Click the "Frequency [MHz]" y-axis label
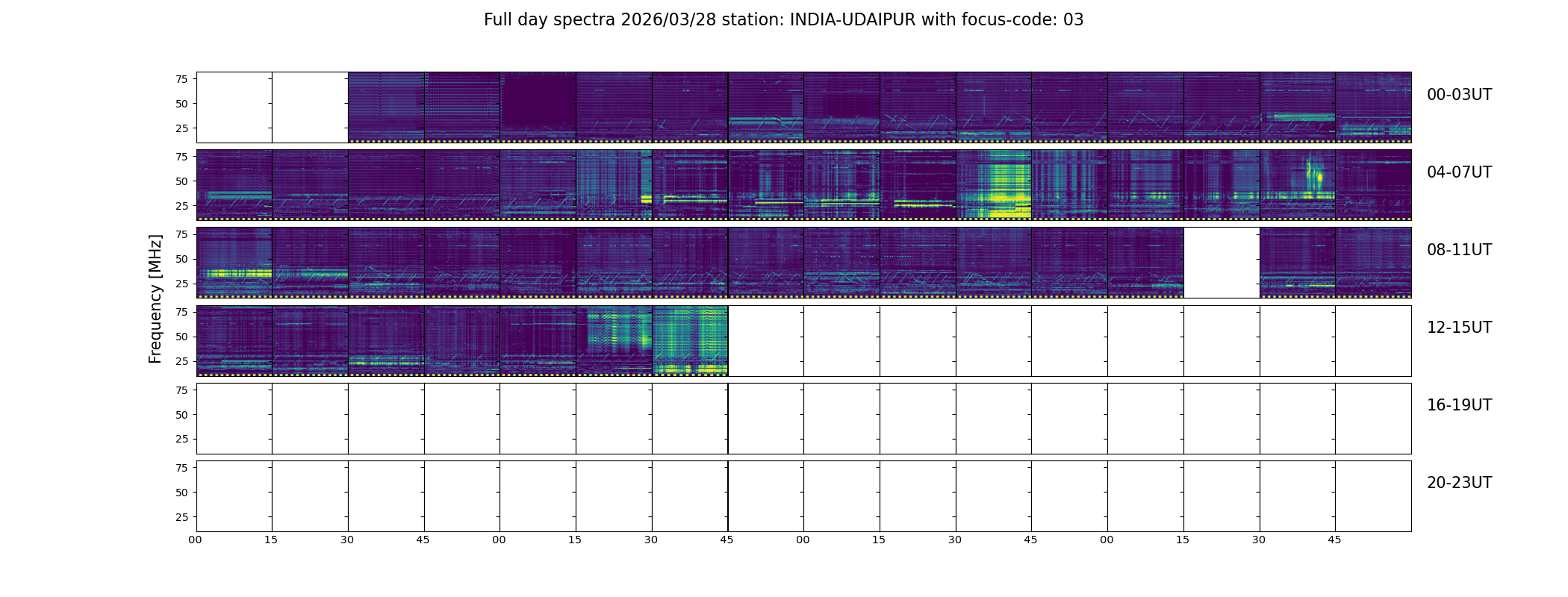The height and width of the screenshot is (597, 1568). pos(155,299)
